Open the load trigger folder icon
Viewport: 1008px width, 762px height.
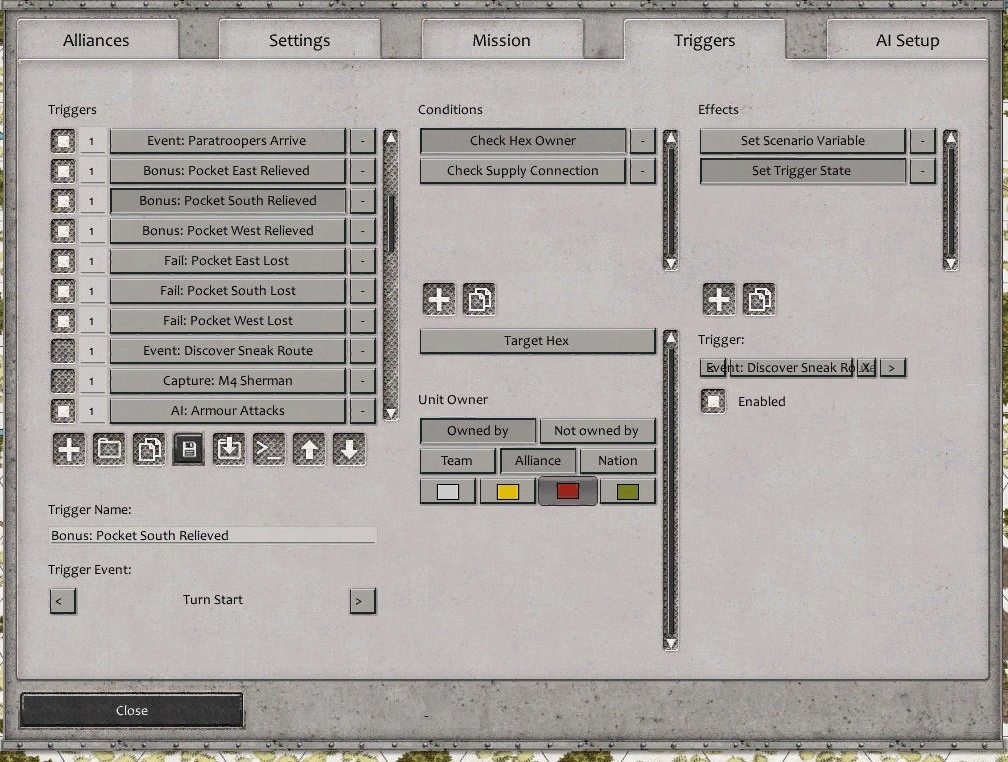[108, 449]
